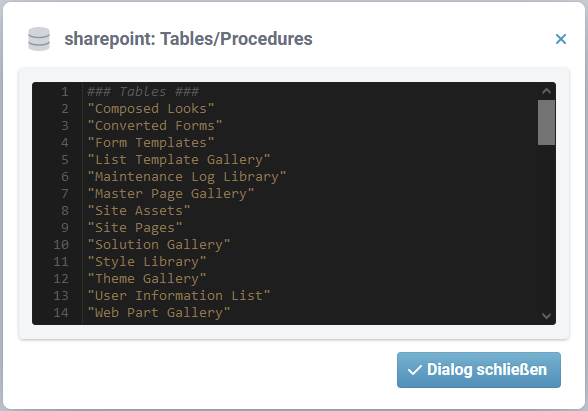Click the Dialog schließen button

(479, 370)
